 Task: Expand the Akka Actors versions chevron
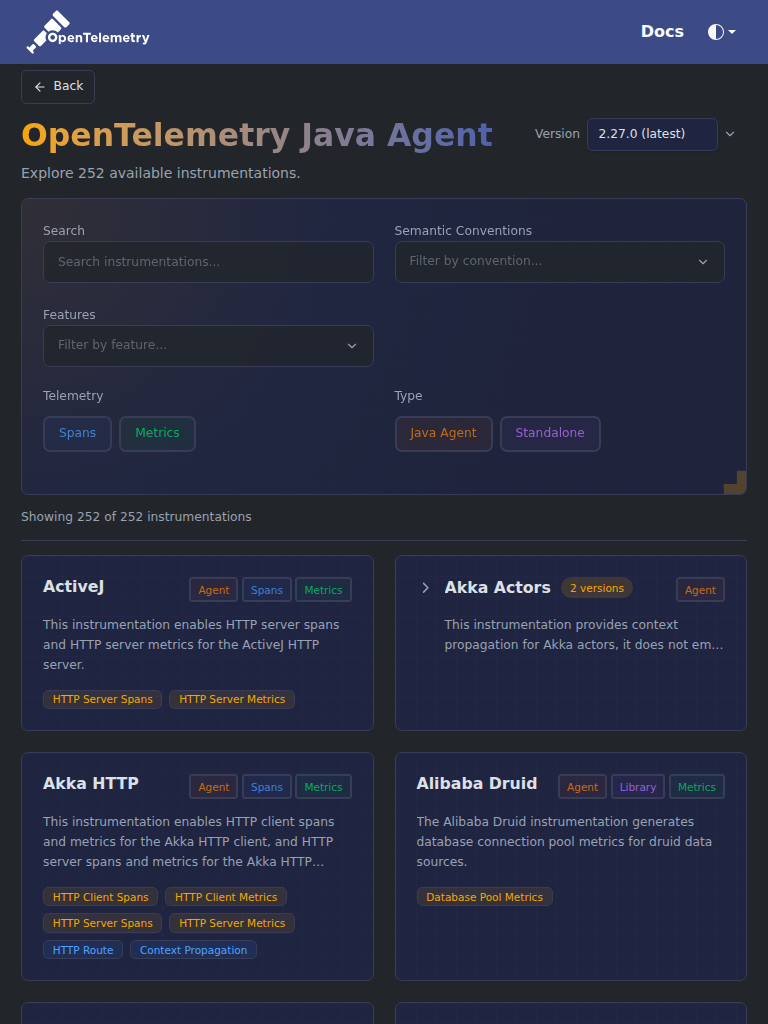point(425,588)
